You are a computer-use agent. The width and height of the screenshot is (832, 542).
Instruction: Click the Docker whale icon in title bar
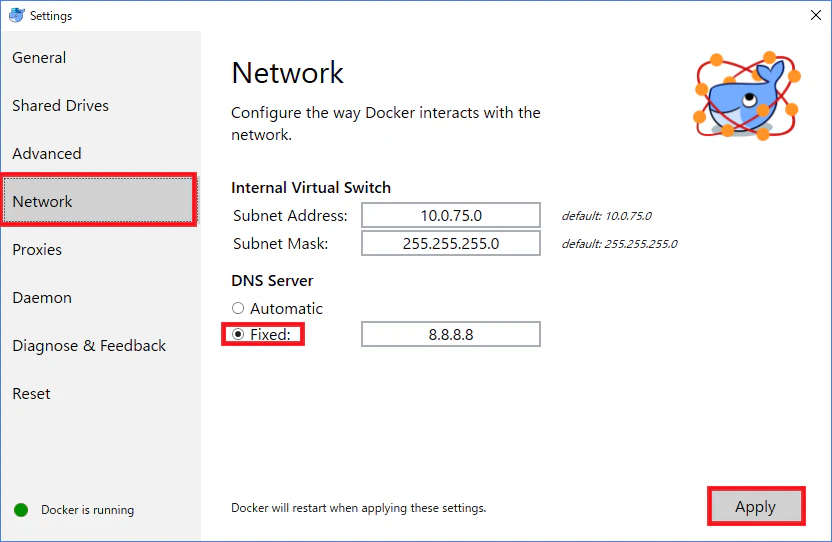(x=16, y=15)
